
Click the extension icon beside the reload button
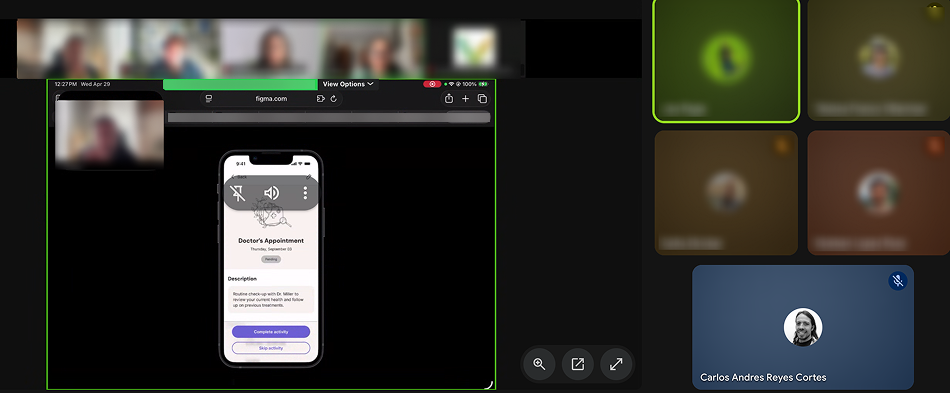[321, 99]
